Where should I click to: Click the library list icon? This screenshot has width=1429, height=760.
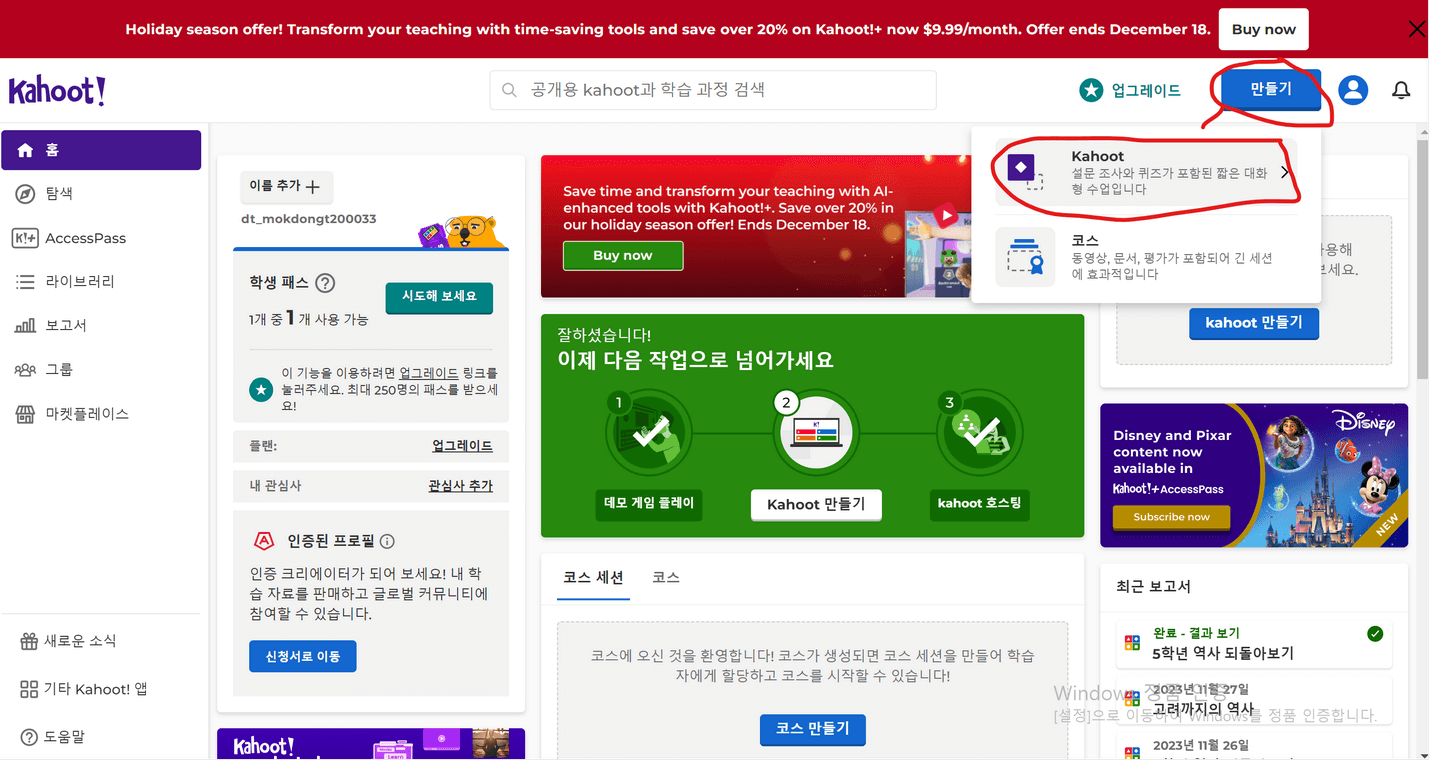coord(25,282)
